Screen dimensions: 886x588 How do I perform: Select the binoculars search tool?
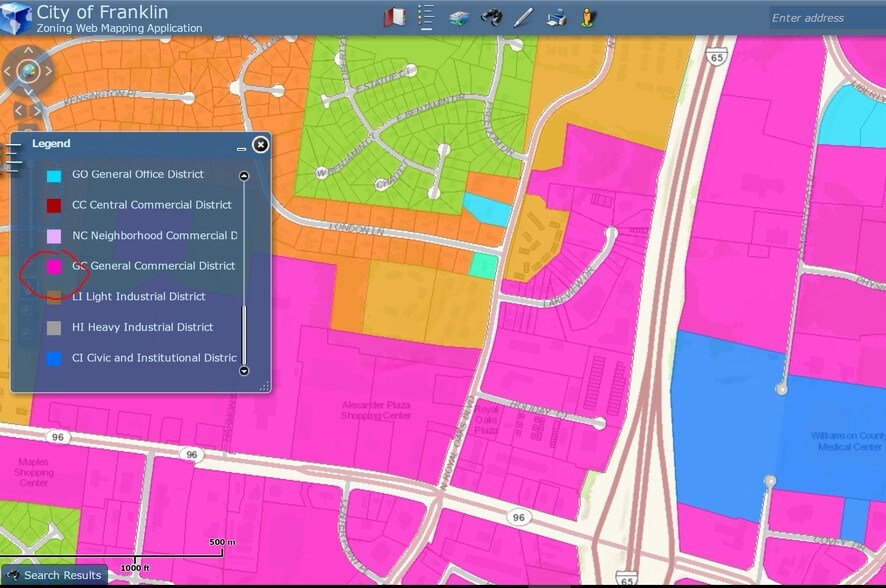tap(491, 17)
